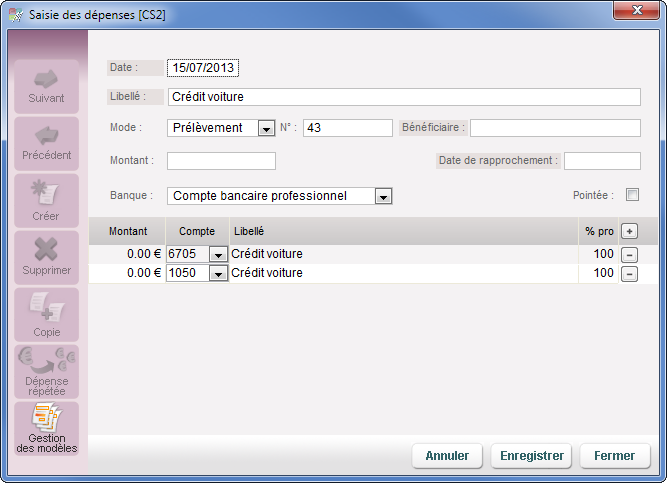Remove the 6705 line with minus button
The height and width of the screenshot is (483, 667).
click(x=629, y=254)
